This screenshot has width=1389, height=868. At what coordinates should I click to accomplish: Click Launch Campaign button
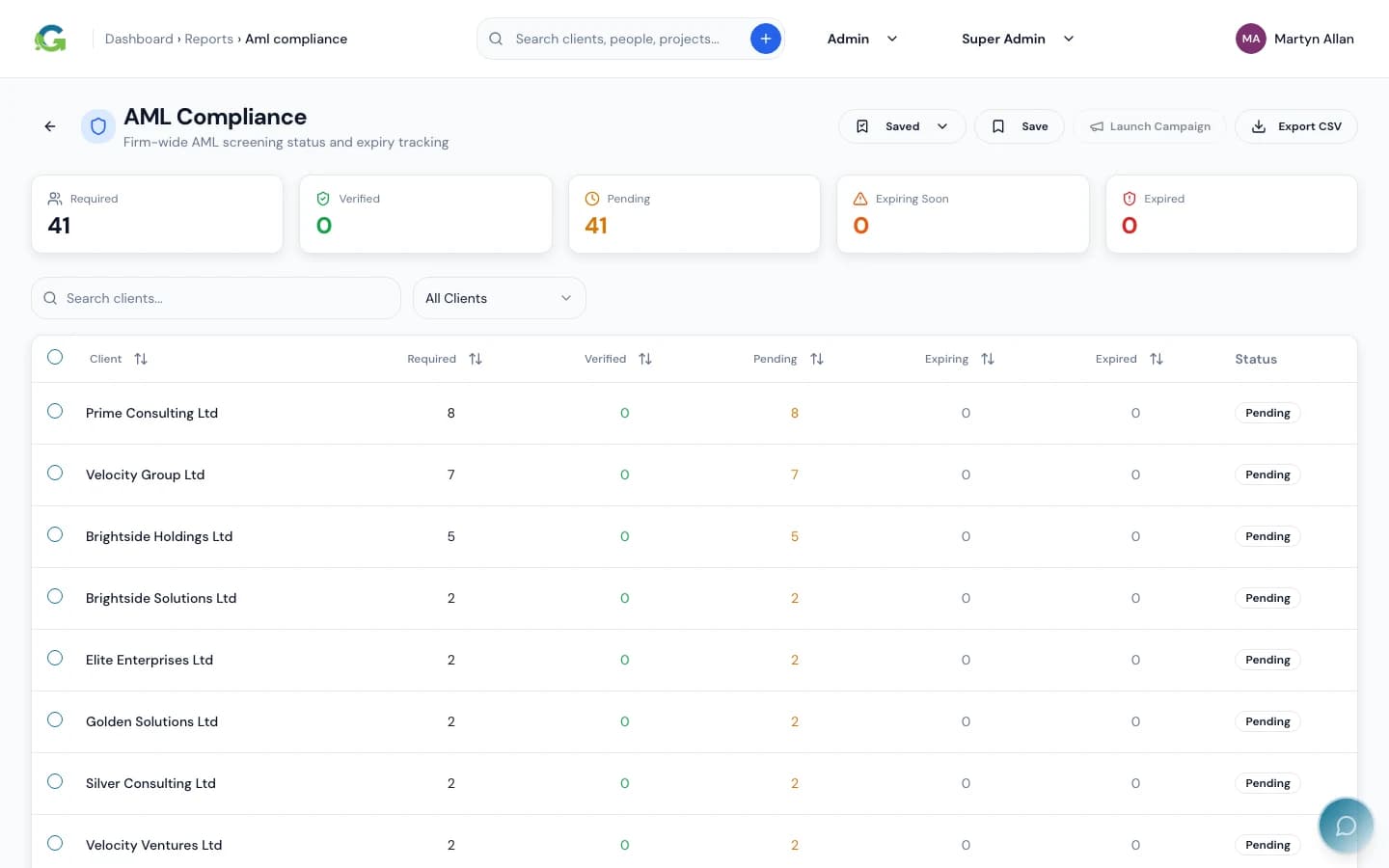coord(1150,126)
